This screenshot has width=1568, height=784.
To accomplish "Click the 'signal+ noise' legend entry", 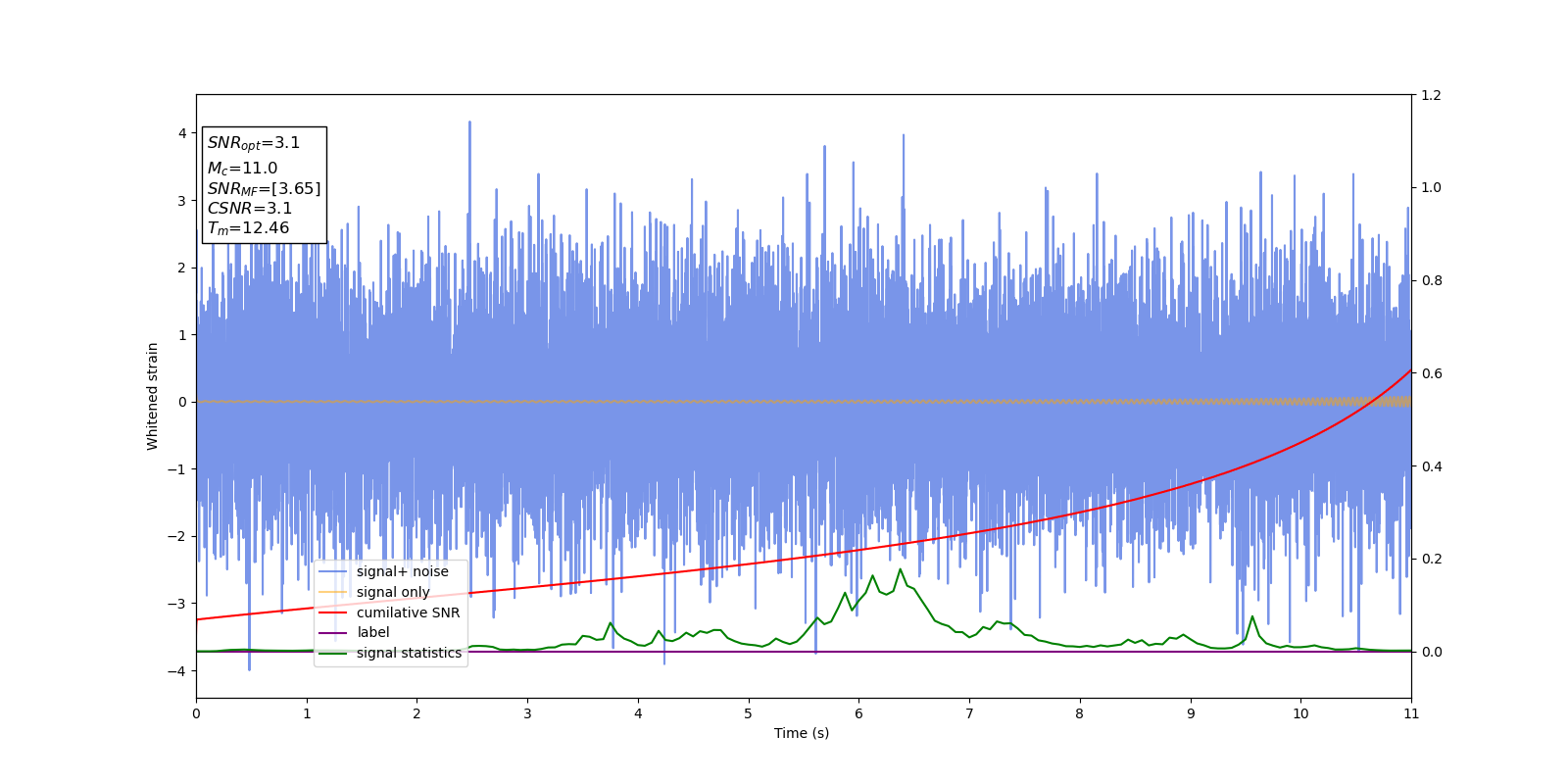I will [x=403, y=571].
